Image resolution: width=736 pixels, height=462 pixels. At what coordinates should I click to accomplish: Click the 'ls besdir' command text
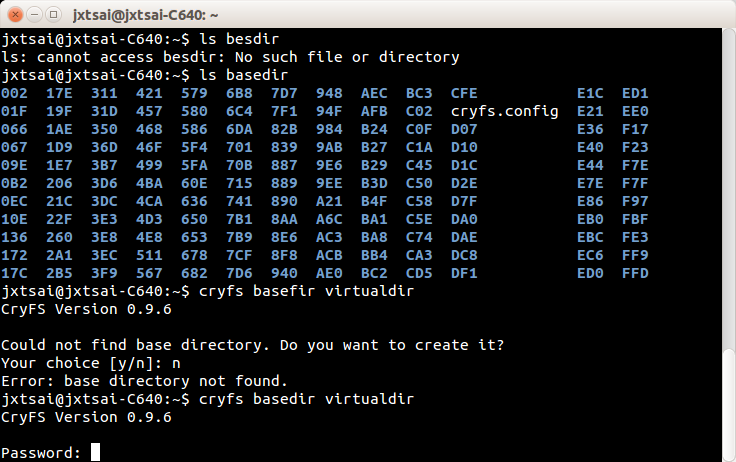(229, 39)
